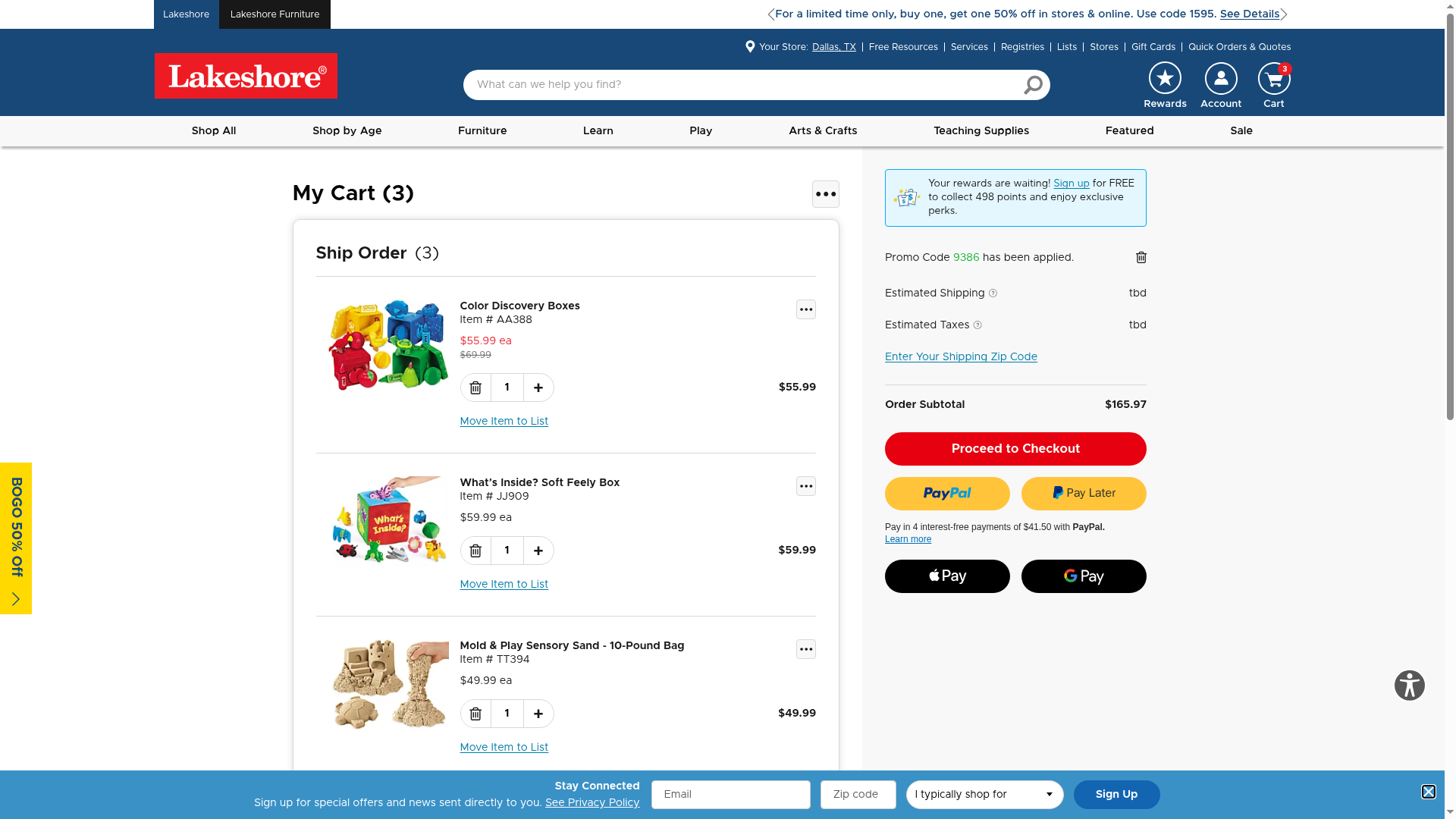1456x819 pixels.
Task: Click Enter Your Shipping Zip Code link
Action: pos(961,357)
